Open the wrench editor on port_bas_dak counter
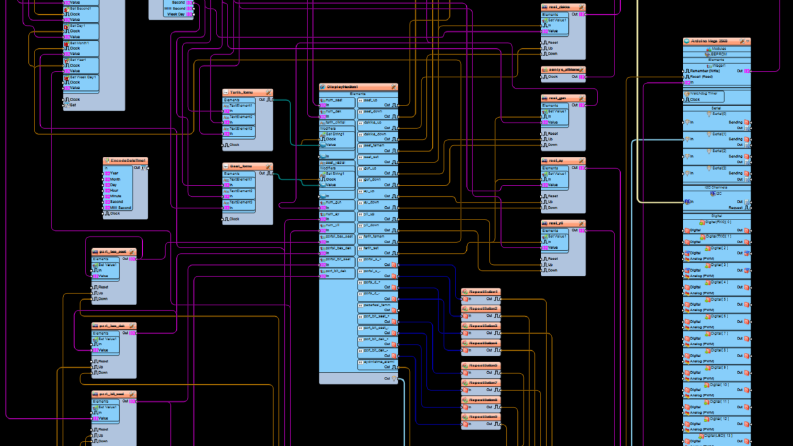Image resolution: width=793 pixels, height=446 pixels. (x=132, y=326)
